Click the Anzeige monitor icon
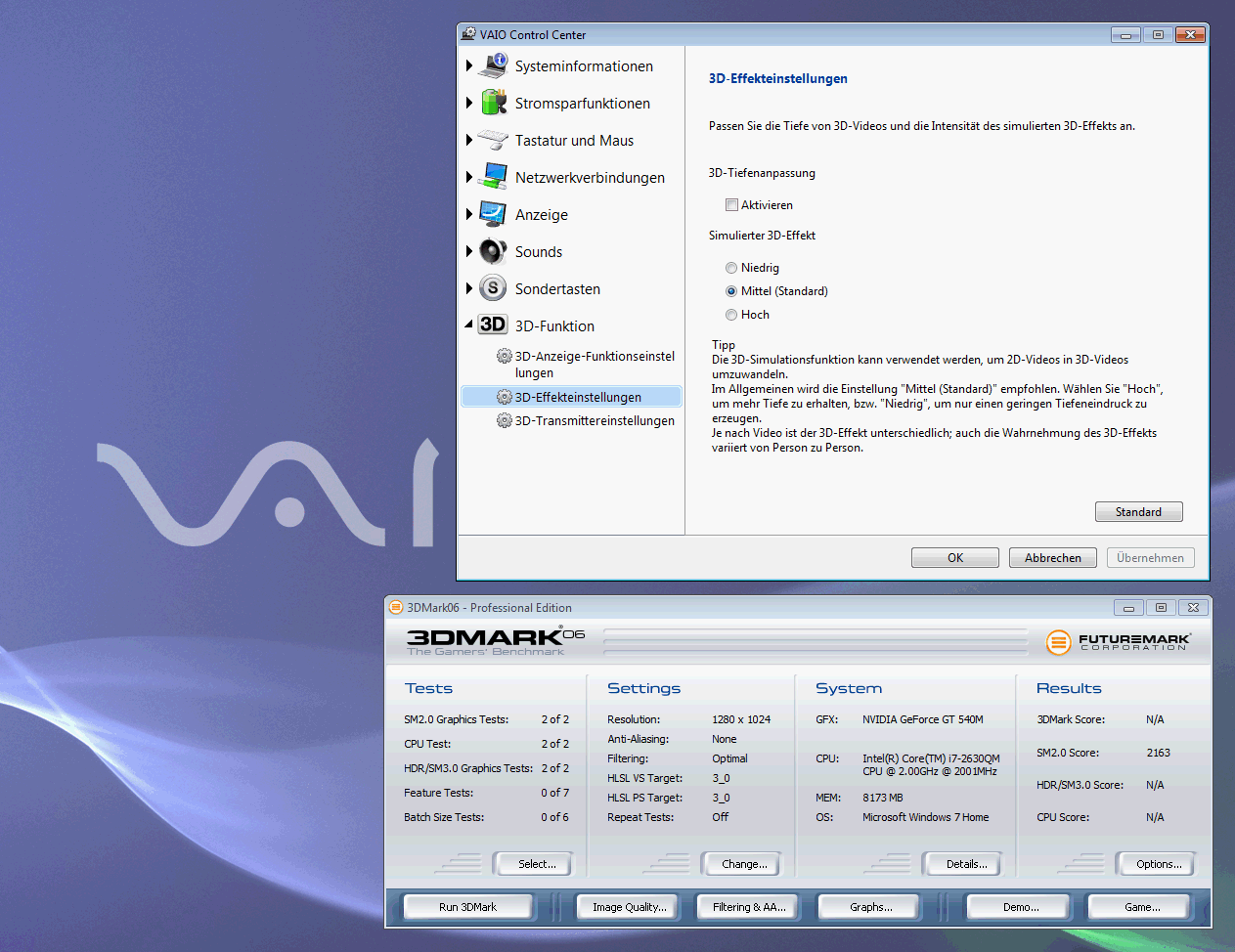Image resolution: width=1235 pixels, height=952 pixels. [493, 214]
